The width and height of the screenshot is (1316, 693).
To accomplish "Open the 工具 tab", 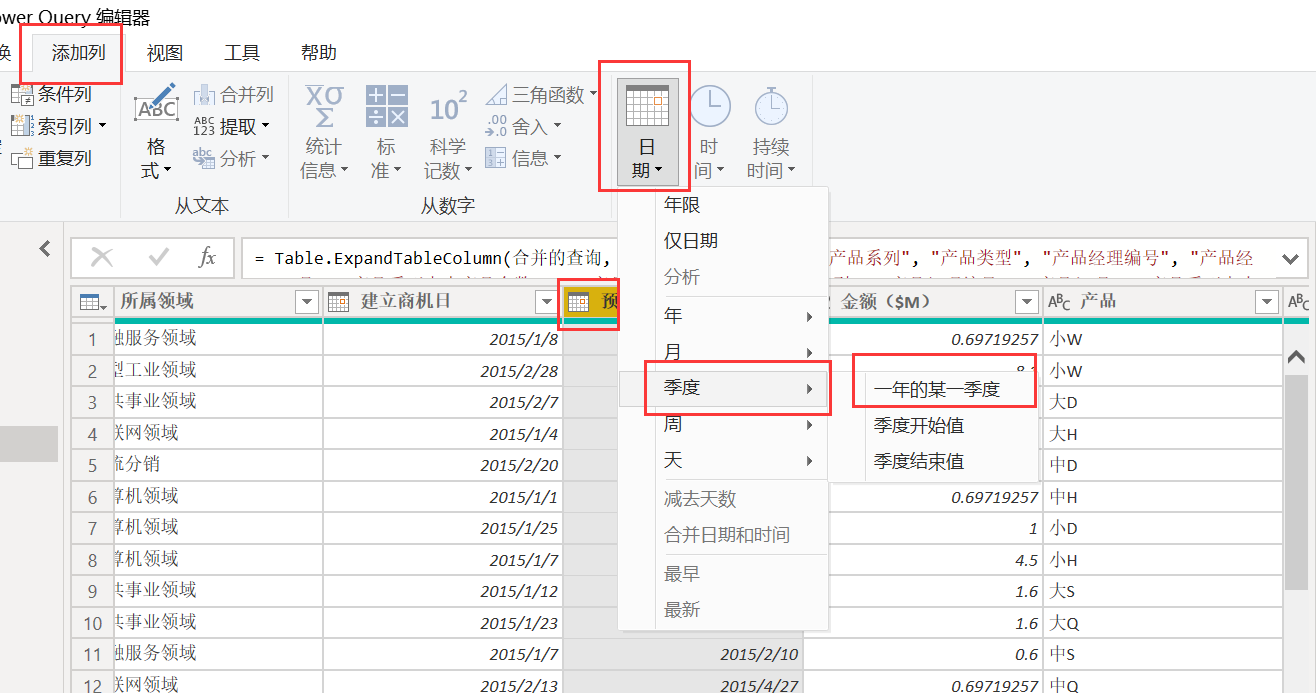I will point(241,53).
